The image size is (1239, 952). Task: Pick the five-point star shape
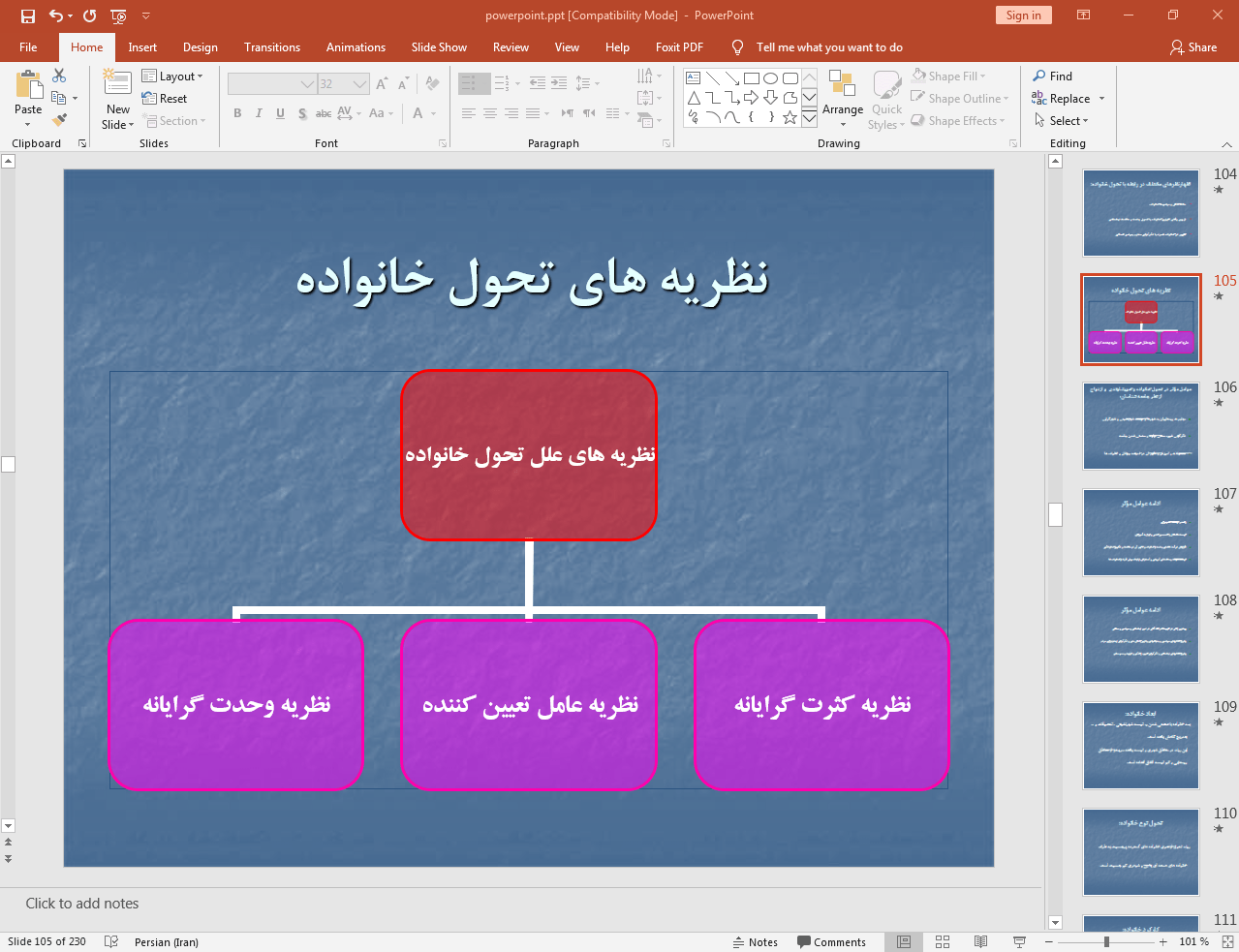coord(790,117)
